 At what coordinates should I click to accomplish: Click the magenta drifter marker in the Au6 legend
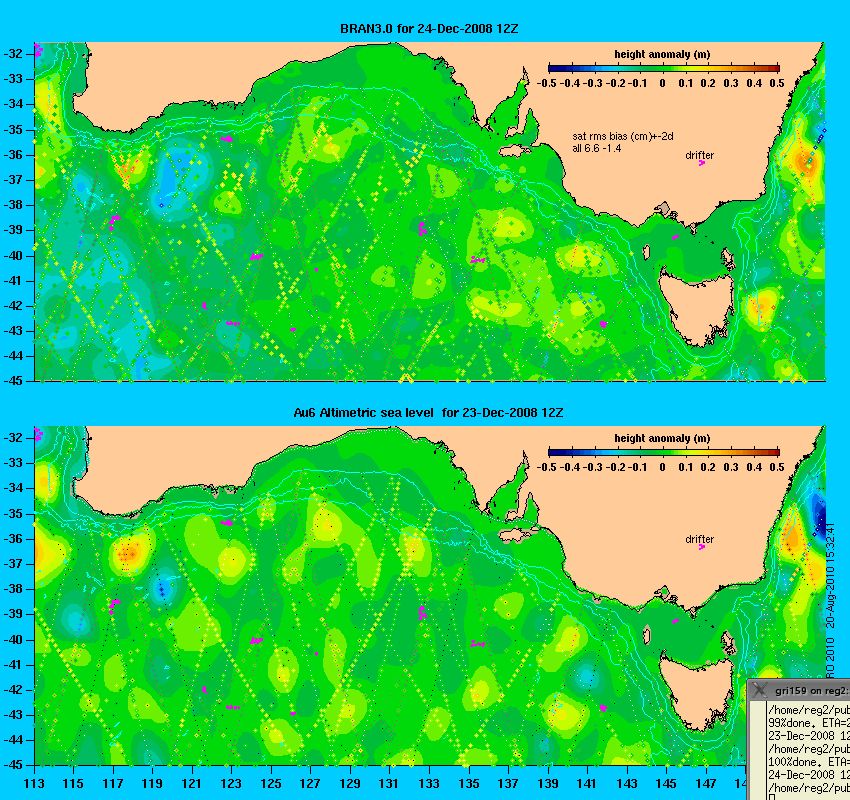click(701, 547)
